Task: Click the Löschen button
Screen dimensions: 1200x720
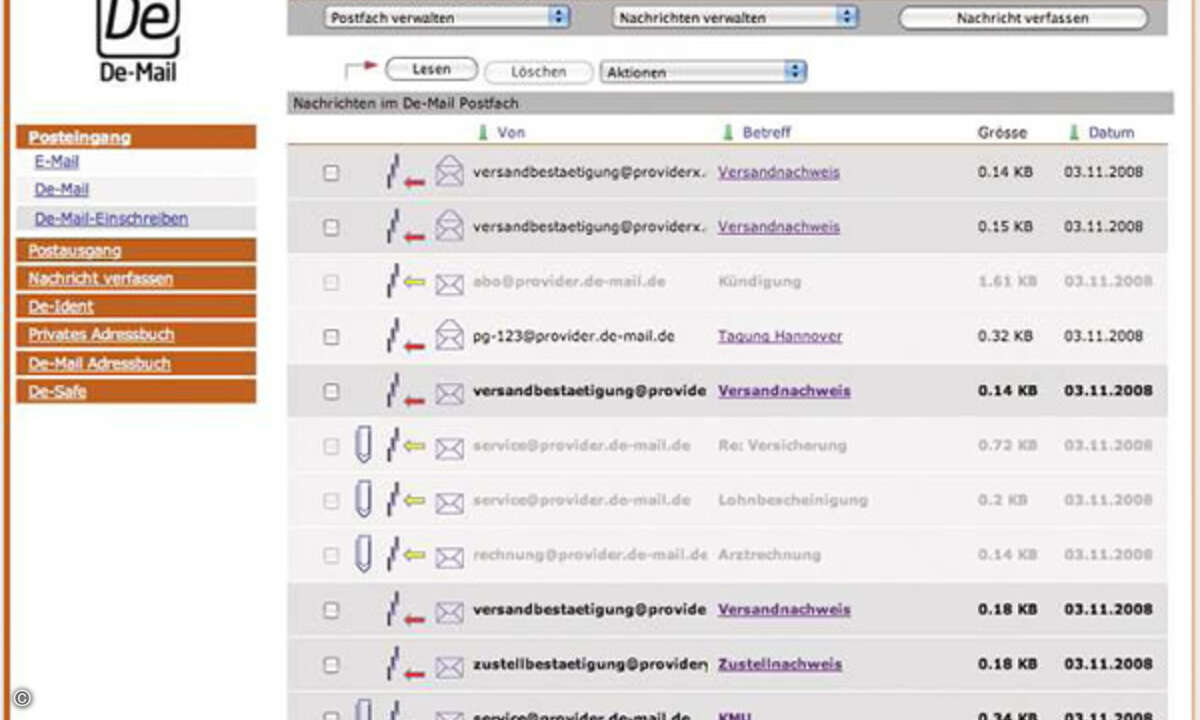Action: (x=538, y=72)
